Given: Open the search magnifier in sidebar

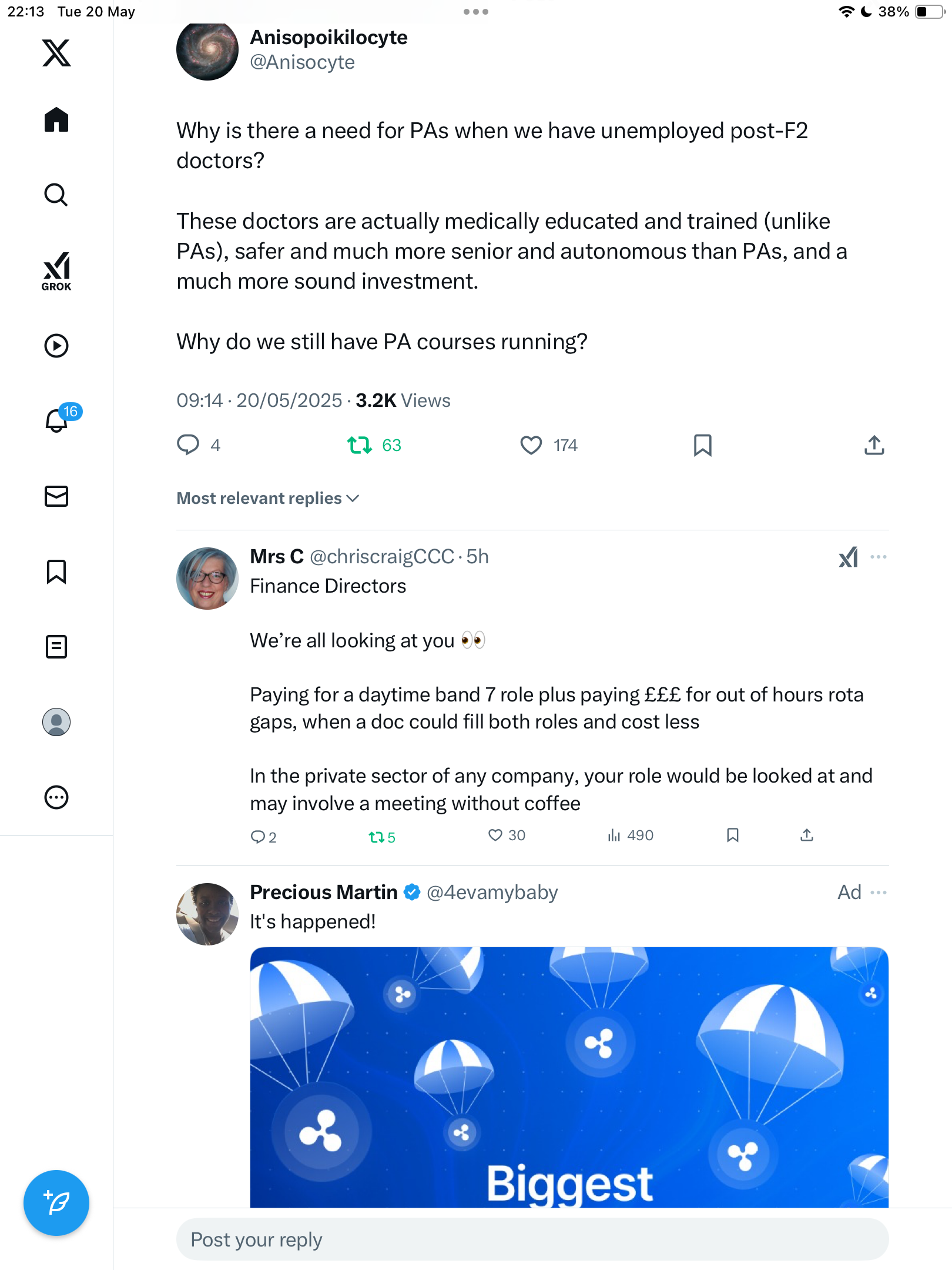Looking at the screenshot, I should (x=56, y=195).
